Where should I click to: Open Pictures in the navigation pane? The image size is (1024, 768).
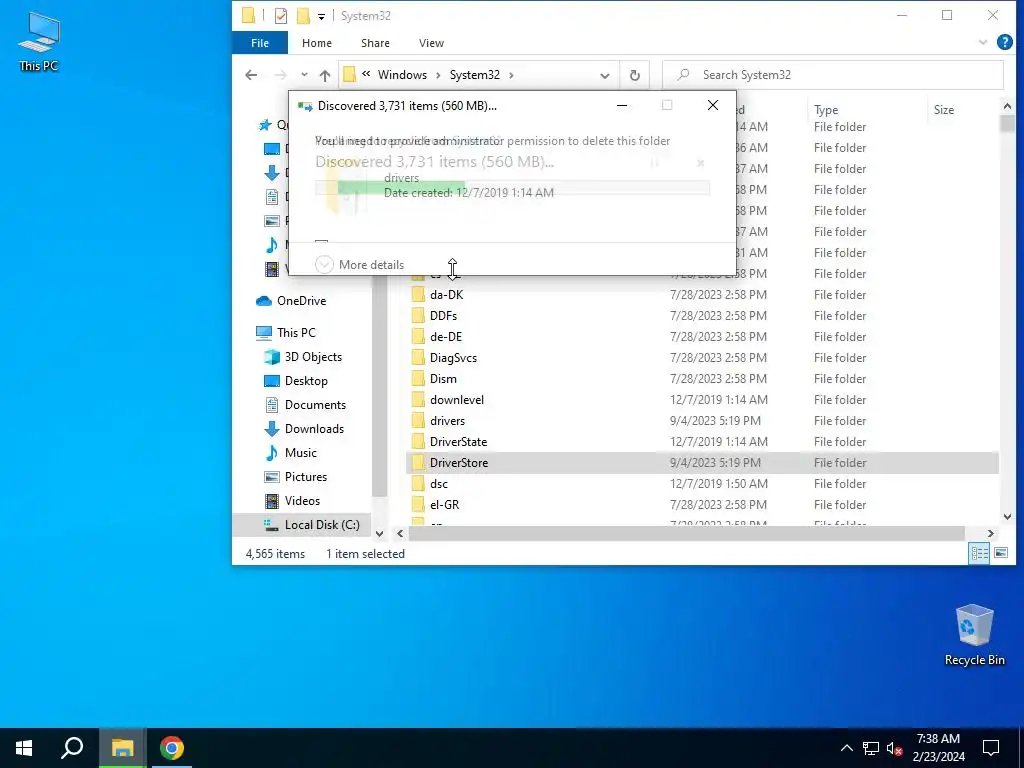pyautogui.click(x=306, y=477)
